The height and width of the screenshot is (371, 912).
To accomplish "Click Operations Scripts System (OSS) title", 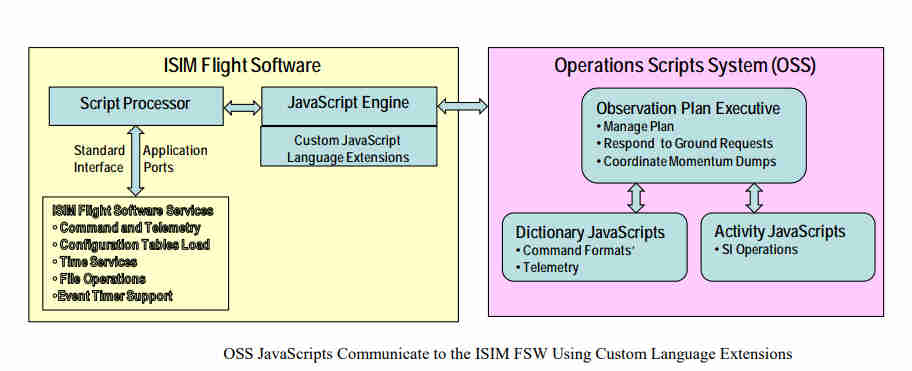I will click(x=685, y=66).
